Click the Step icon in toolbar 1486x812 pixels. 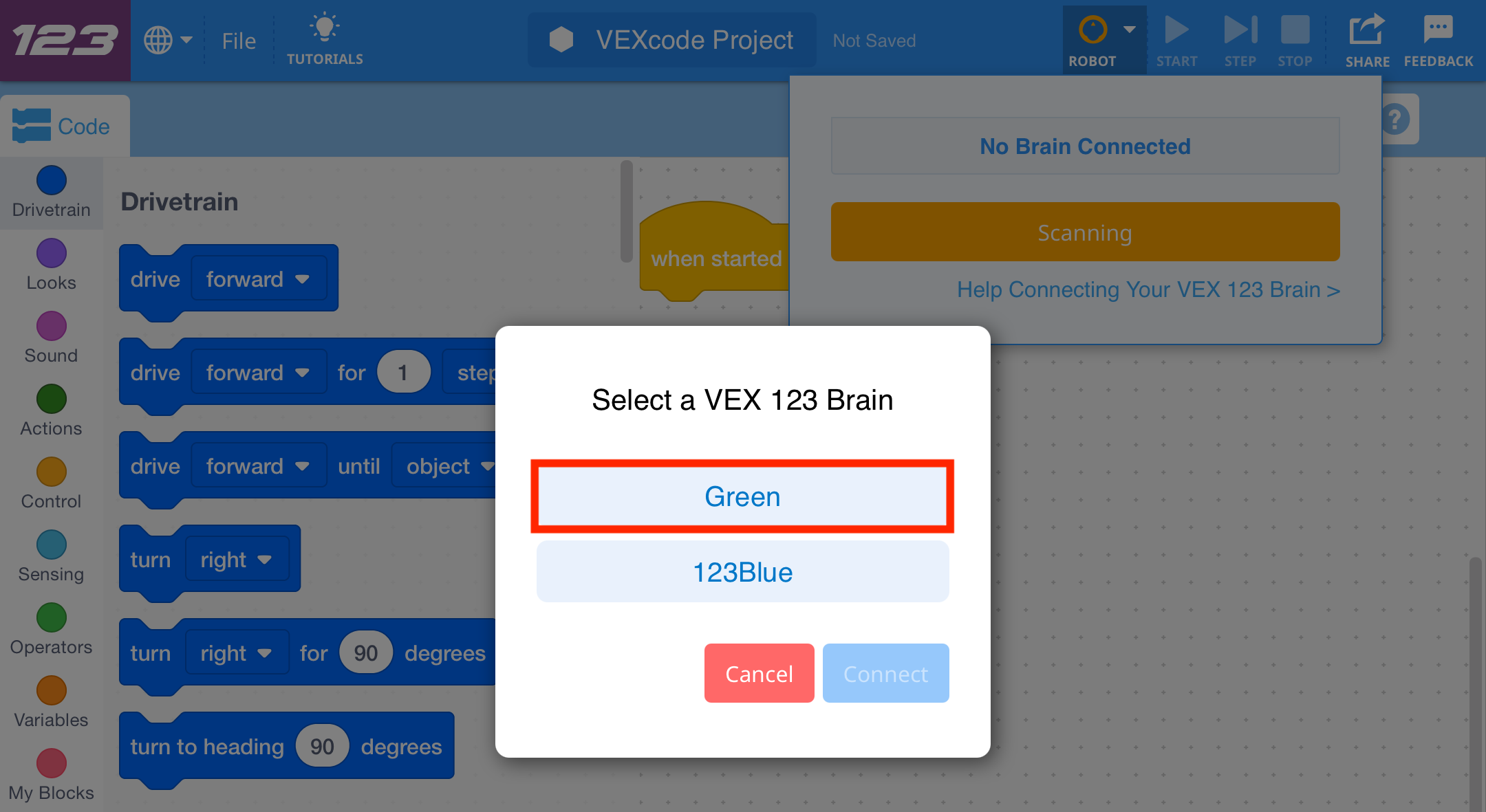[x=1240, y=30]
